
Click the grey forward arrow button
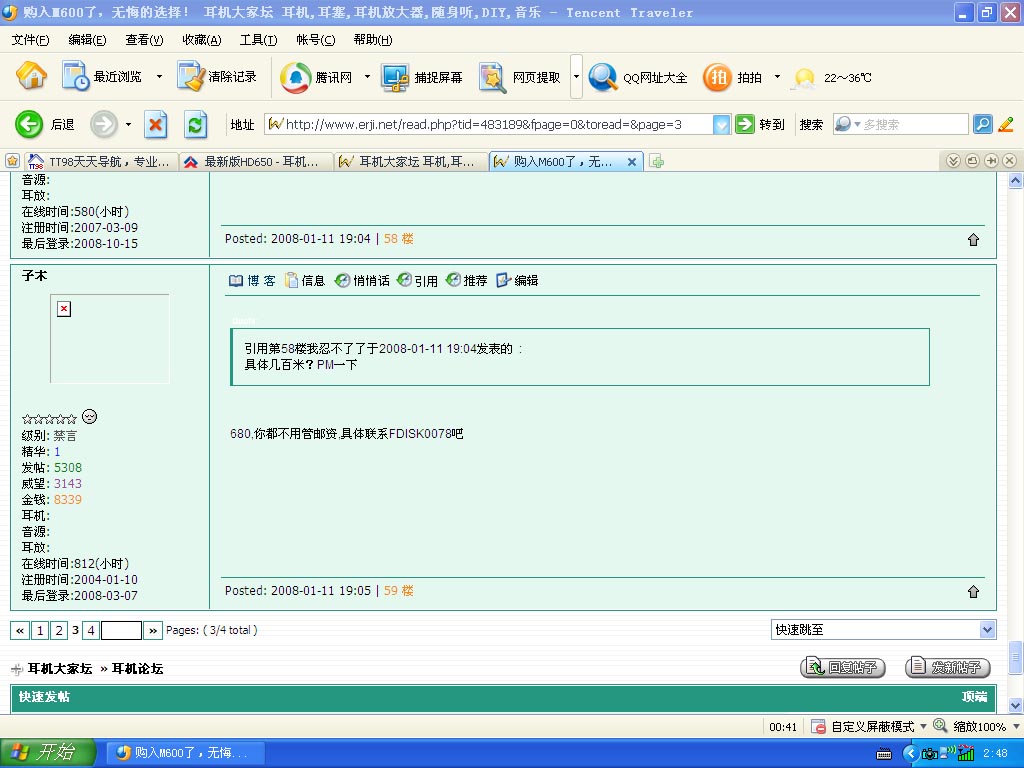click(x=103, y=124)
